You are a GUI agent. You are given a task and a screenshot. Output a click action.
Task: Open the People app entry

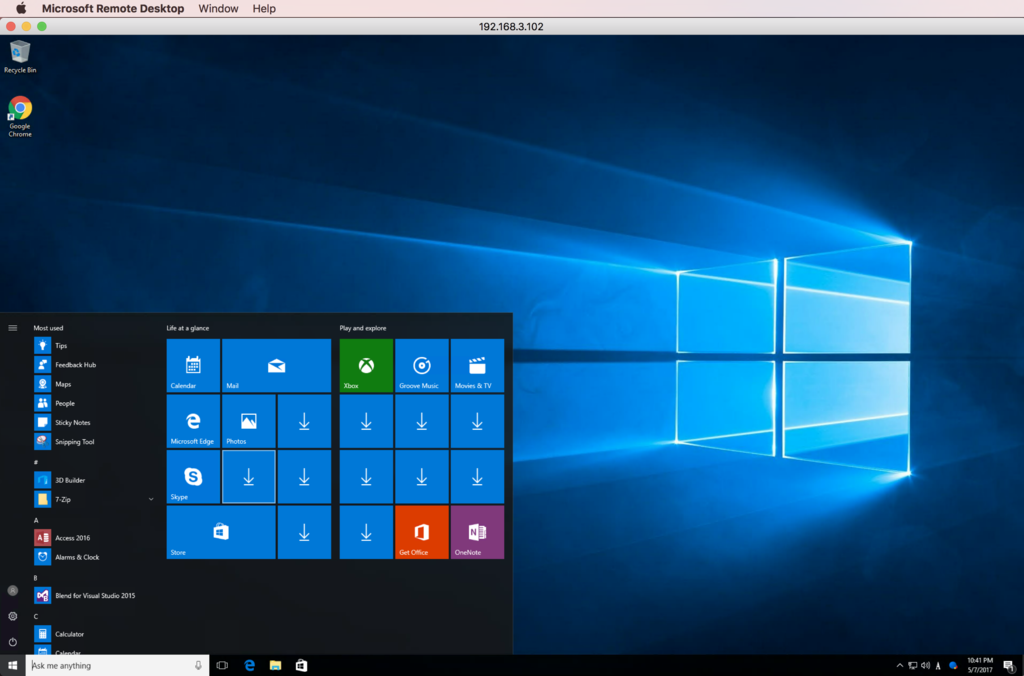[95, 403]
